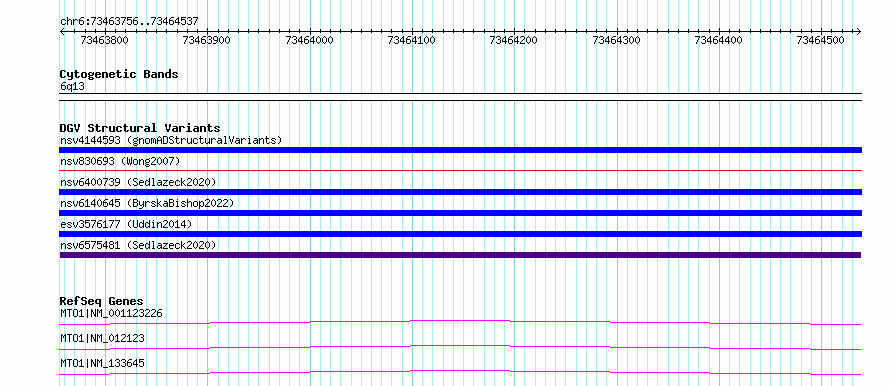Click the 6q13 band label
The width and height of the screenshot is (890, 386).
(72, 87)
